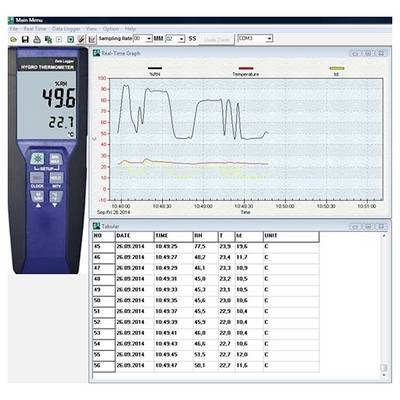Select row number 50 in the table

[x=104, y=301]
